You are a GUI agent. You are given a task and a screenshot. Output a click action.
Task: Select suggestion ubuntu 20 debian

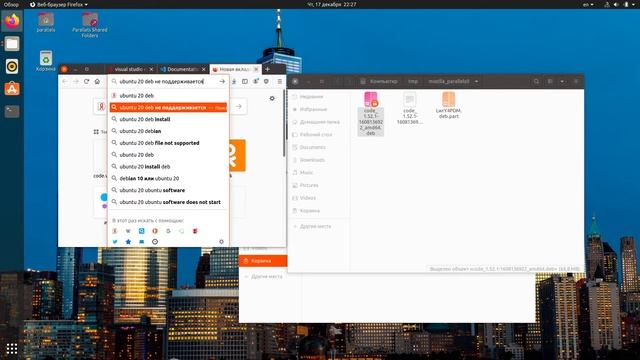[x=168, y=131]
